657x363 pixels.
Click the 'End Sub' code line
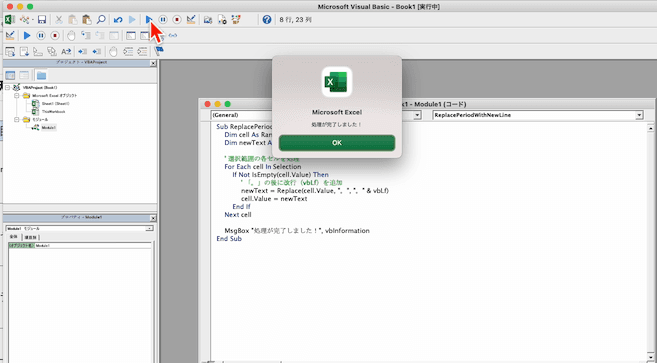[x=229, y=239]
